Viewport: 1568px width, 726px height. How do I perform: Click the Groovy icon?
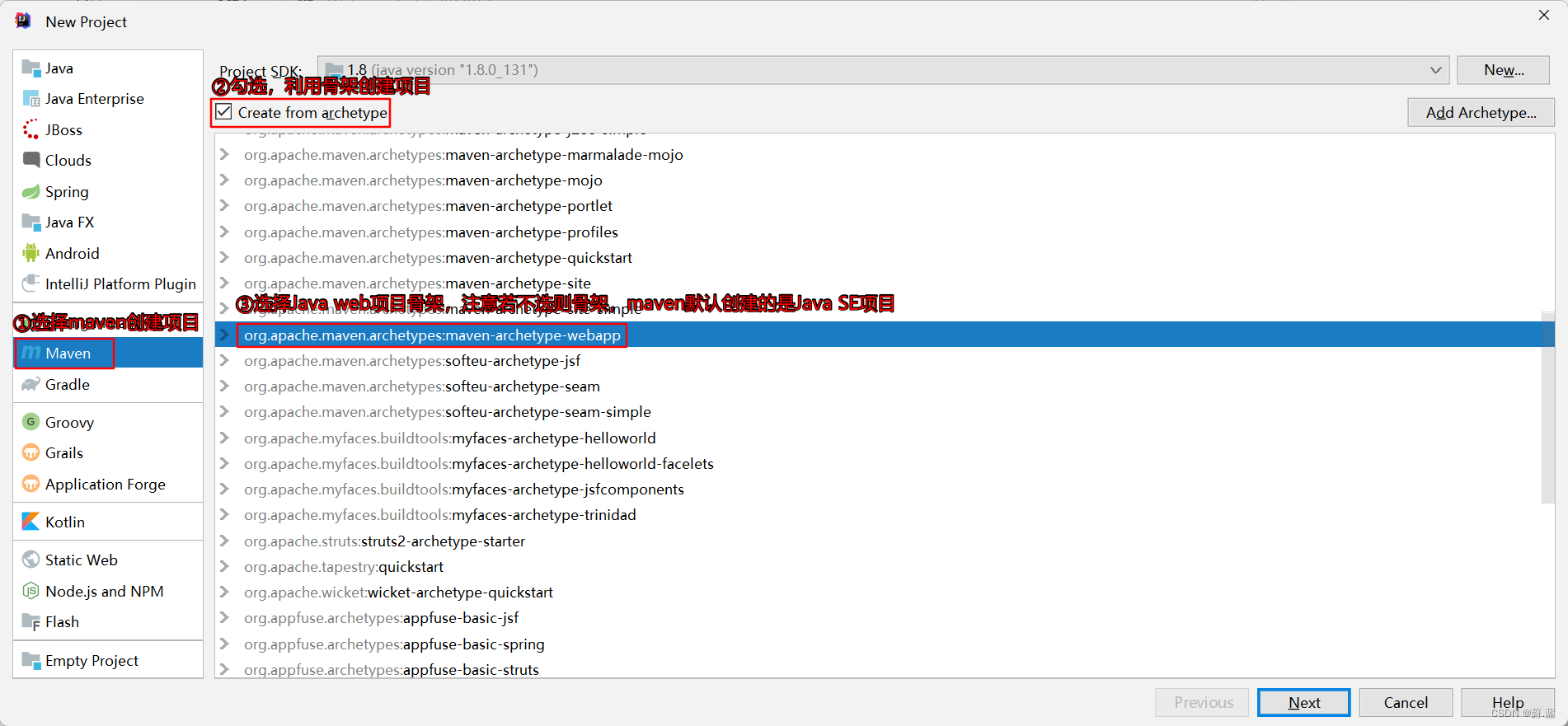[x=31, y=422]
